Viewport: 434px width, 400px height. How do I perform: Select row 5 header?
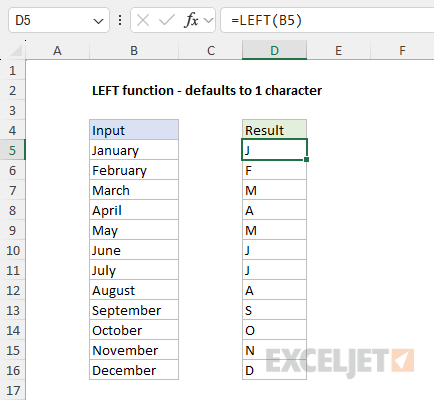point(13,150)
